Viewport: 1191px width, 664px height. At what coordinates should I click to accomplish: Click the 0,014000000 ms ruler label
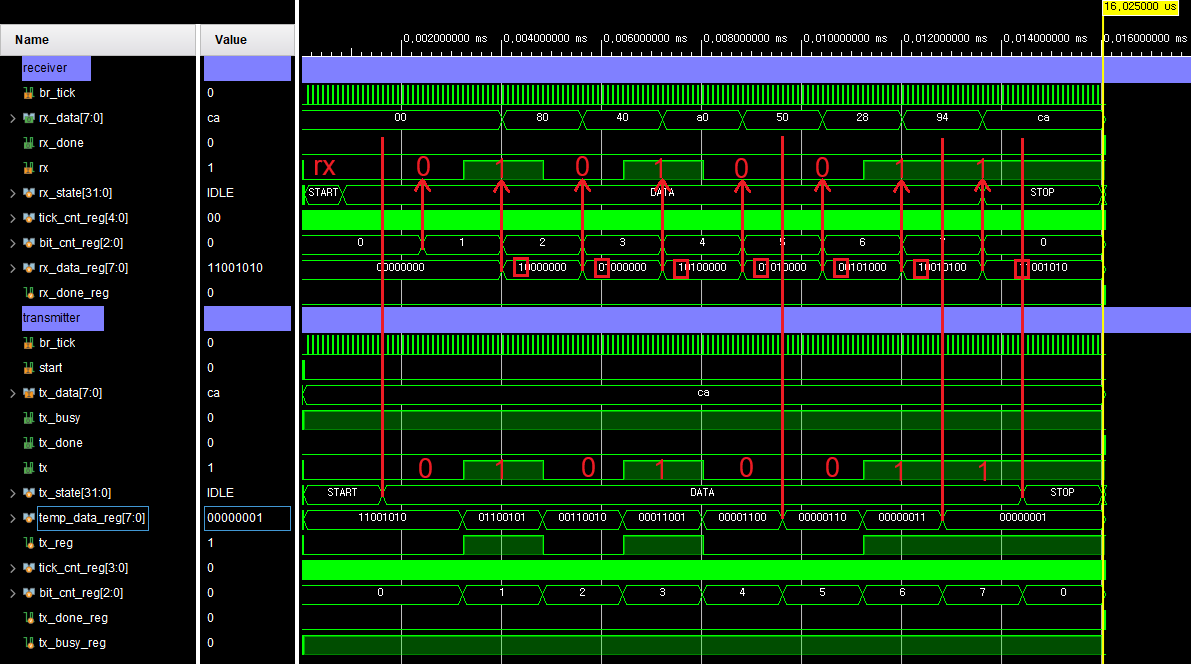tap(1045, 38)
